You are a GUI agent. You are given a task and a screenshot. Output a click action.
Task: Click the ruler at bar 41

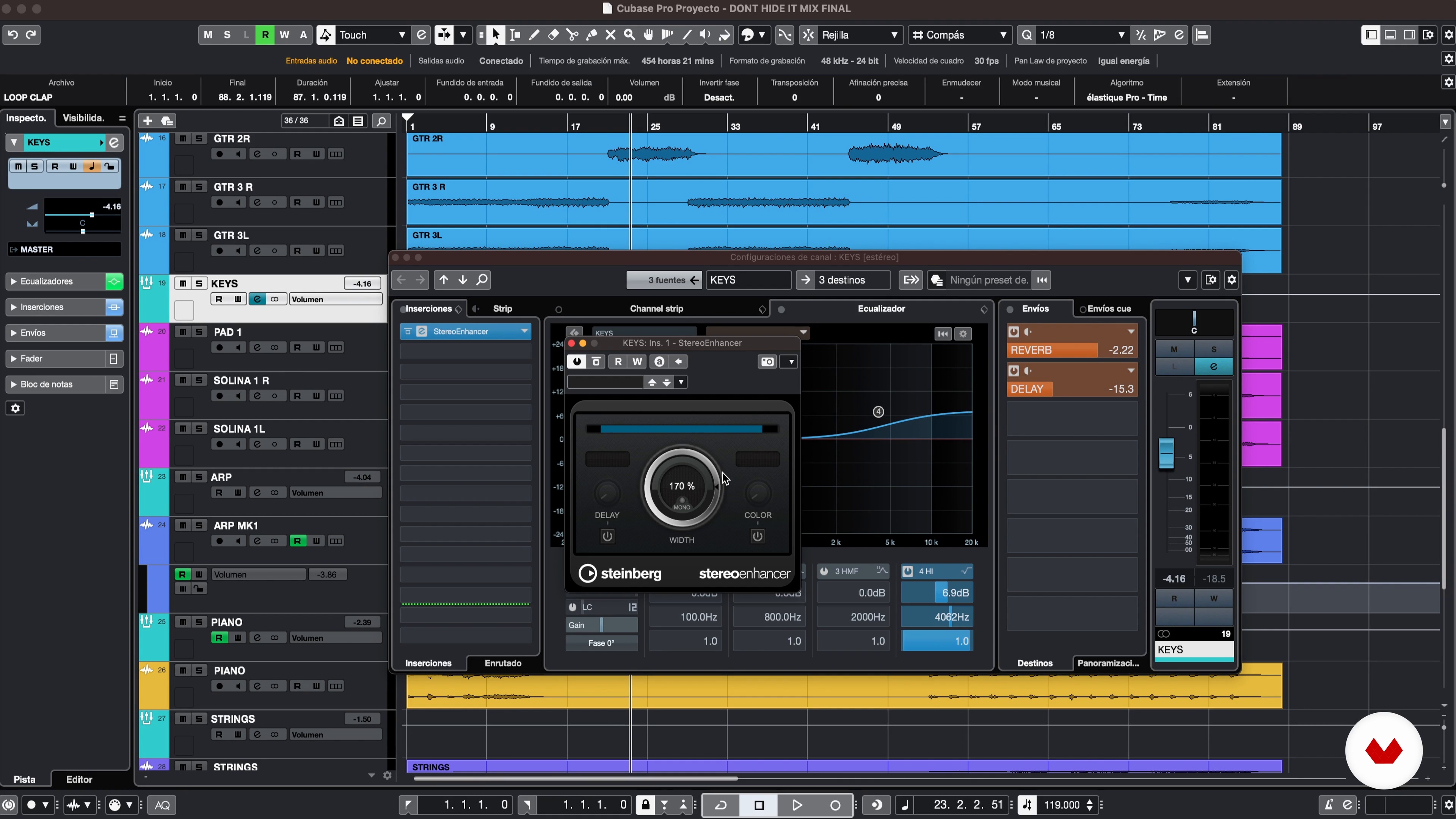point(814,126)
